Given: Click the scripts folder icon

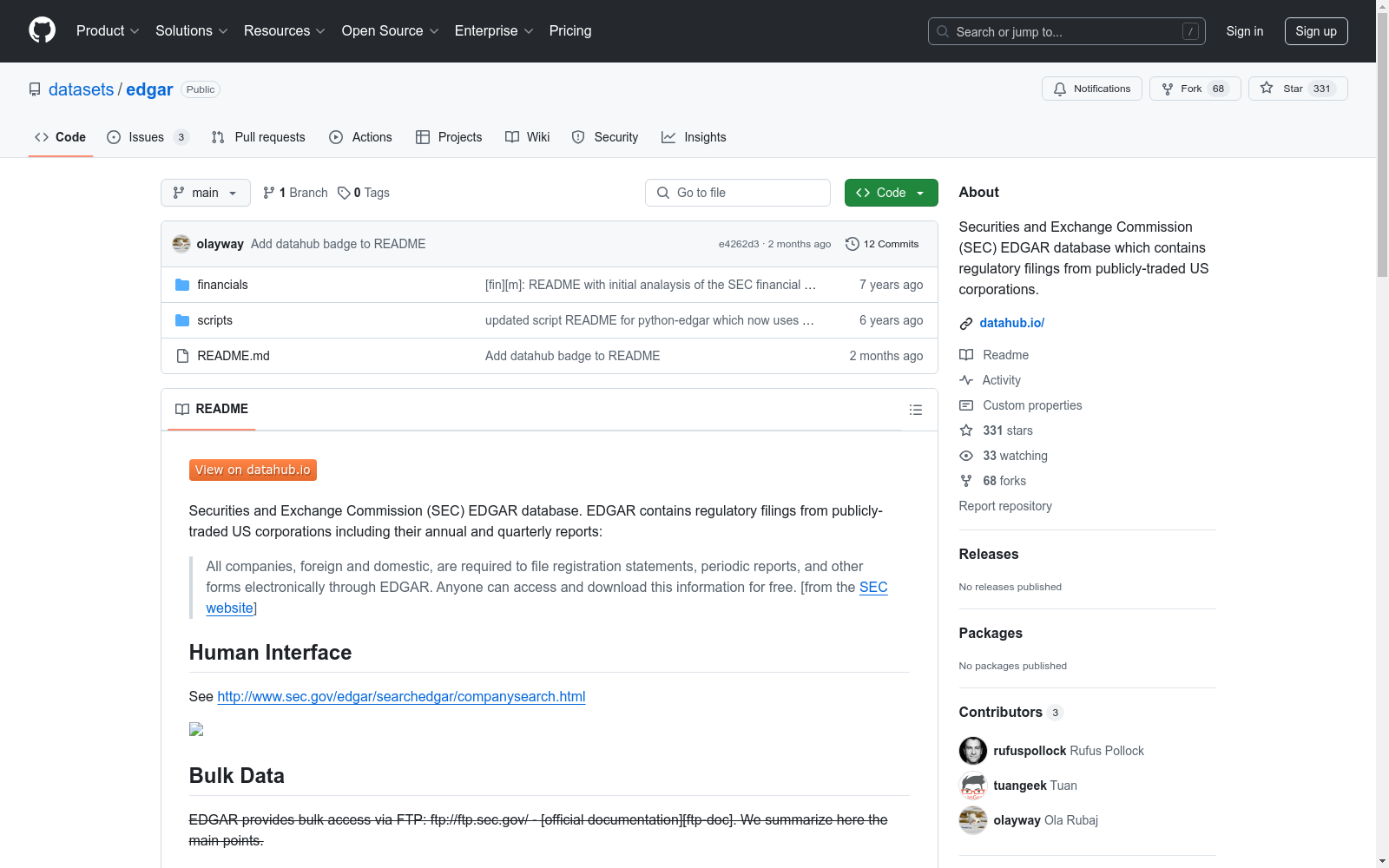Looking at the screenshot, I should click(182, 320).
